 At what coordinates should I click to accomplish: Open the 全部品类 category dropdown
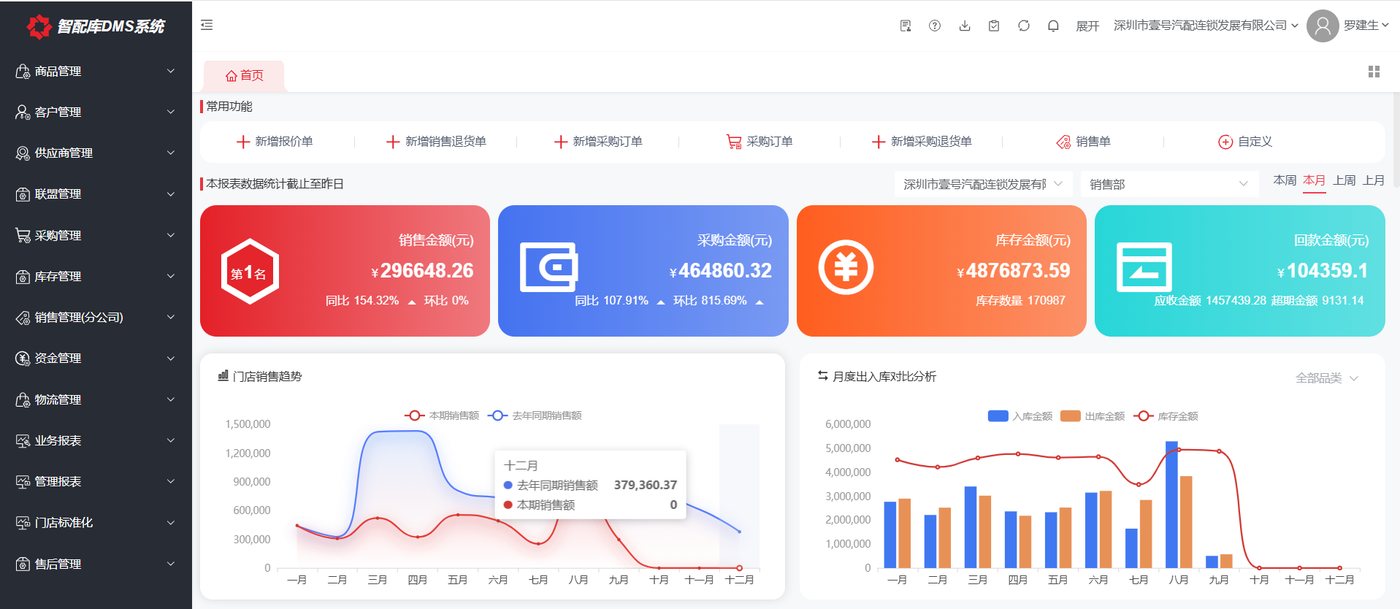1327,378
